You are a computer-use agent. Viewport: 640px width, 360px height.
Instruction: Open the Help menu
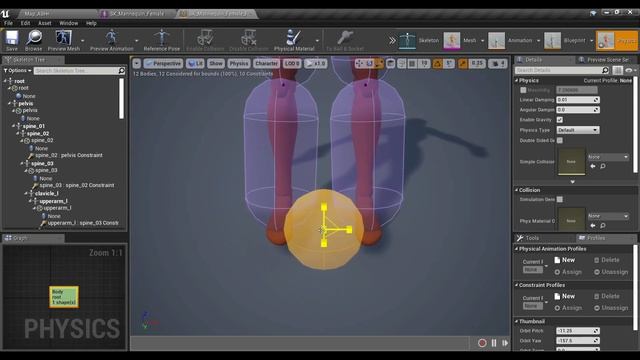tap(91, 23)
